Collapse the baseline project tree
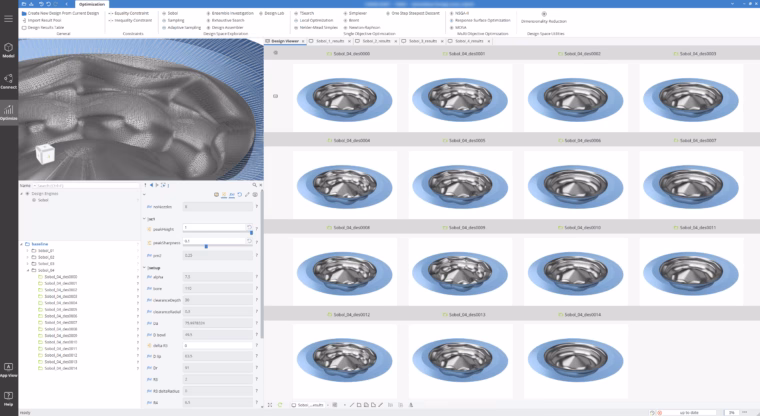 [x=21, y=244]
